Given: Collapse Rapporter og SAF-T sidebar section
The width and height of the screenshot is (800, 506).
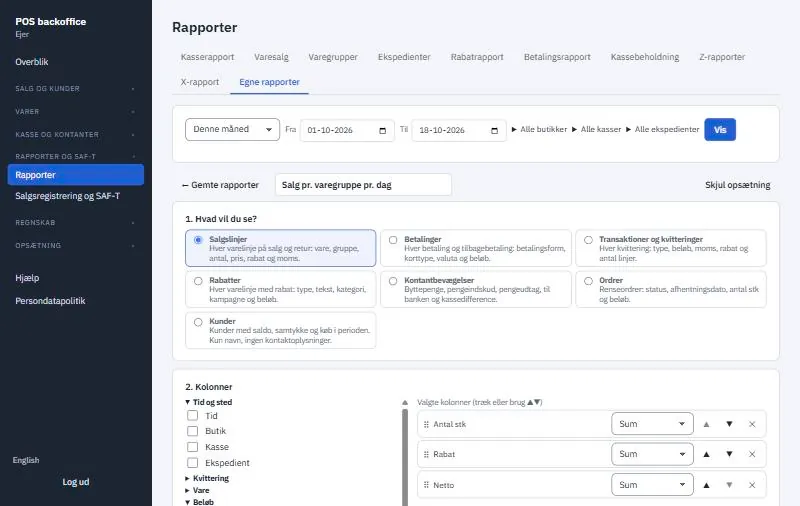Looking at the screenshot, I should point(76,157).
